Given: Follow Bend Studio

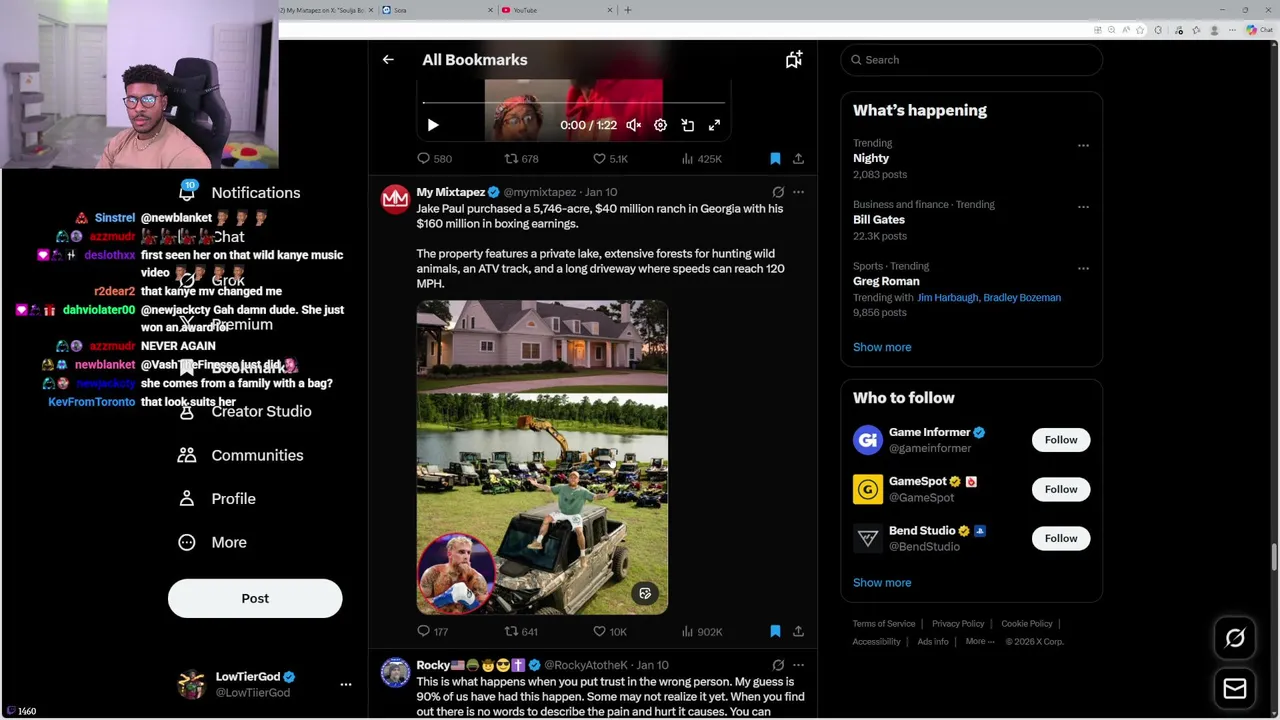Looking at the screenshot, I should (x=1061, y=538).
